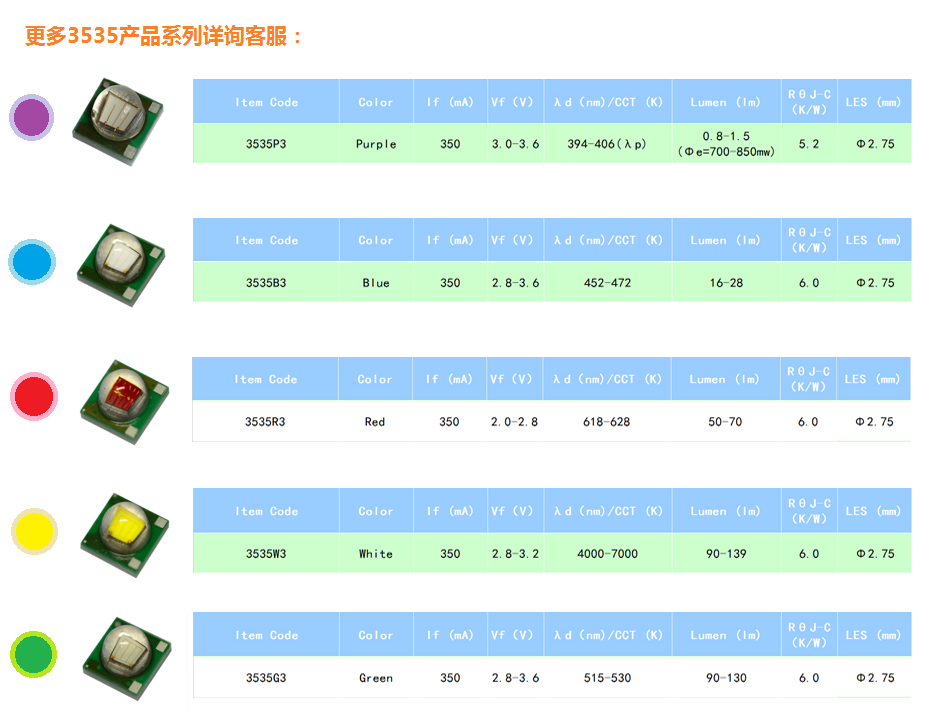Click 350 current value in Purple row
The image size is (947, 728).
click(450, 144)
